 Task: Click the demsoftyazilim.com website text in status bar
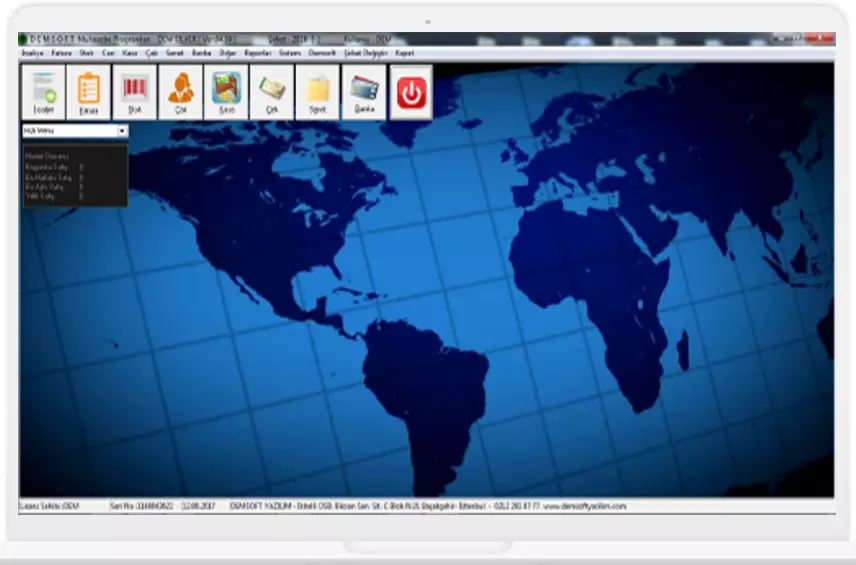588,506
